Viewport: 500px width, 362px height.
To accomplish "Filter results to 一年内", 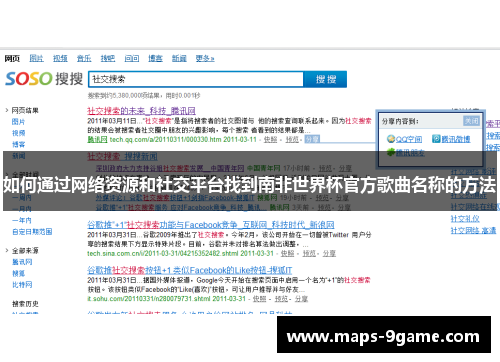I will [x=22, y=220].
